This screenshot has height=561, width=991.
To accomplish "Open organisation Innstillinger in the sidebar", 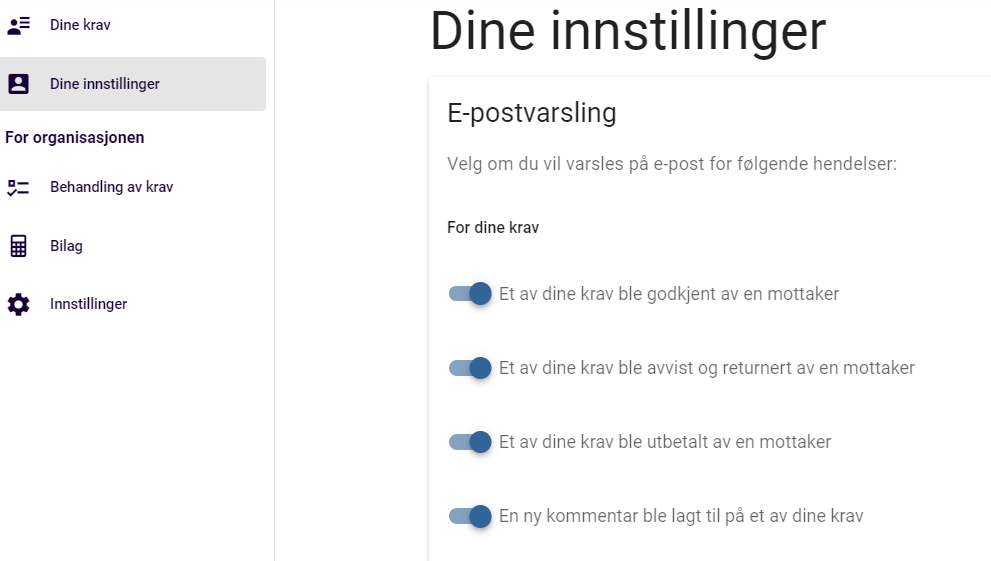I will click(133, 305).
